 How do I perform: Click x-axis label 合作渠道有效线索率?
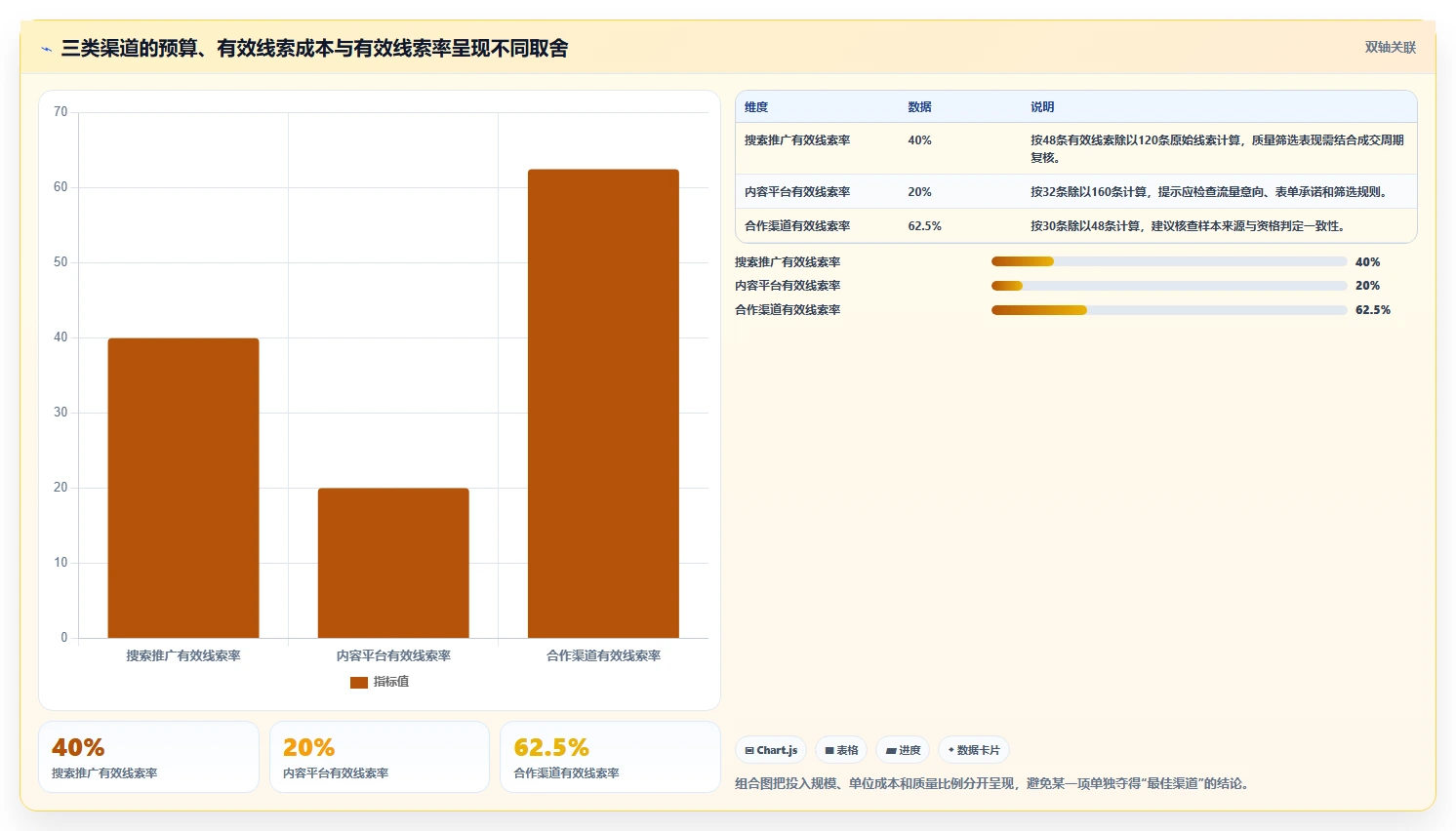click(603, 655)
